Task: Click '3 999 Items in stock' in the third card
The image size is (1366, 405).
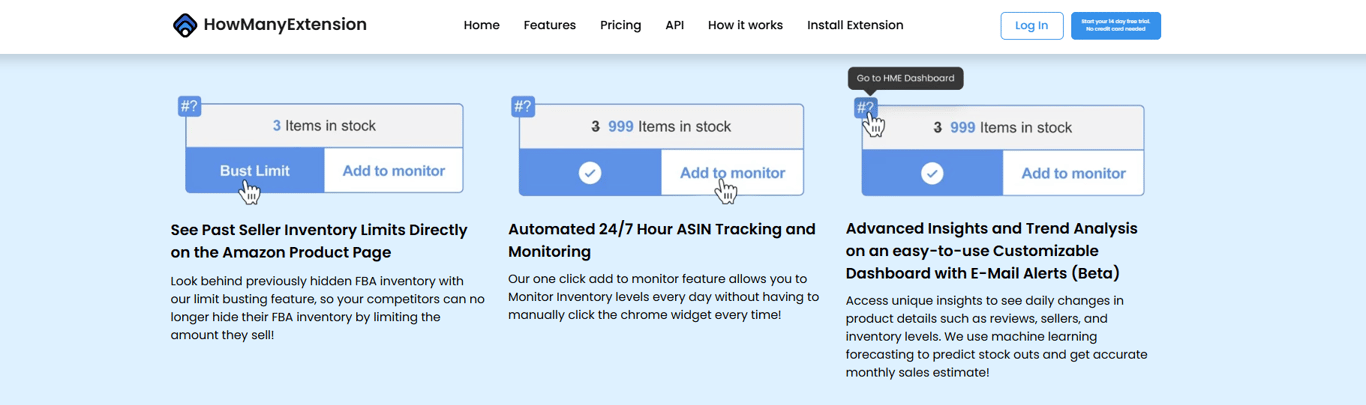Action: [x=1002, y=128]
